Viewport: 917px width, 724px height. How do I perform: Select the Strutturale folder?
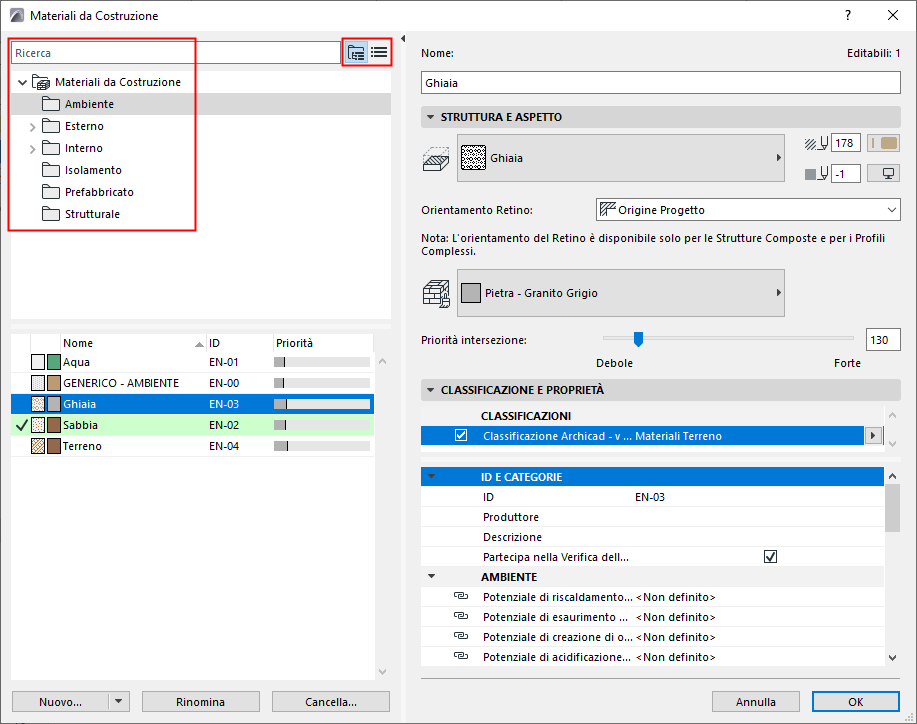[x=201, y=214]
